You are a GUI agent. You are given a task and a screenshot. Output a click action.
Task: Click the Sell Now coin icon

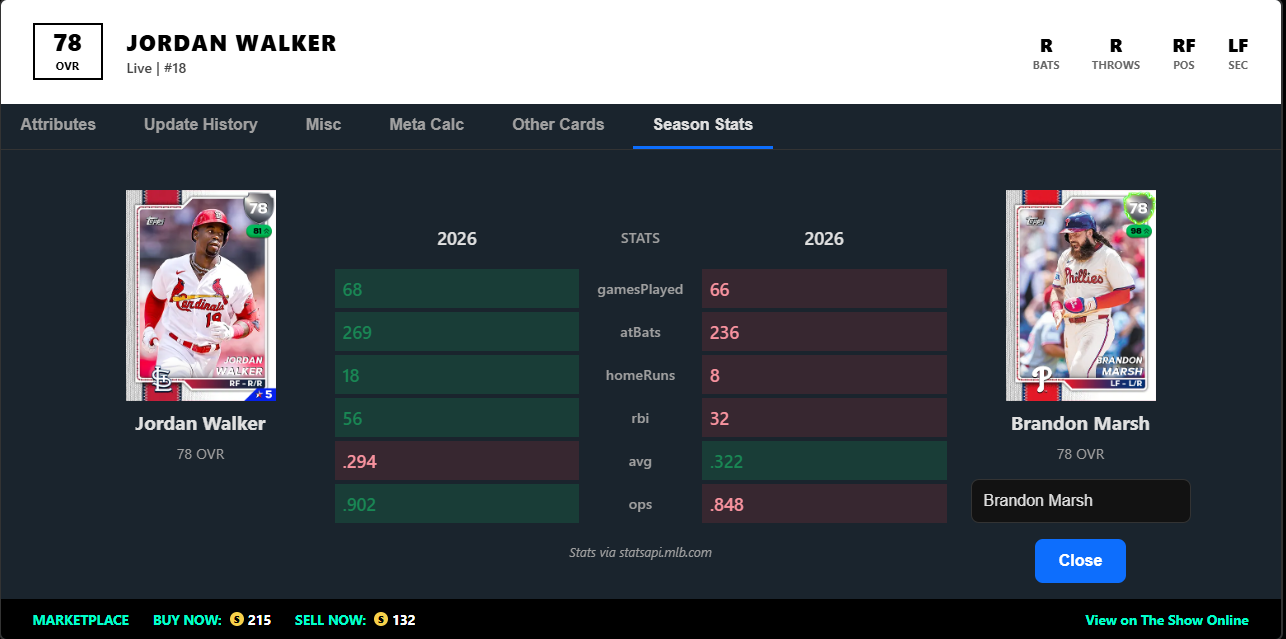coord(381,620)
